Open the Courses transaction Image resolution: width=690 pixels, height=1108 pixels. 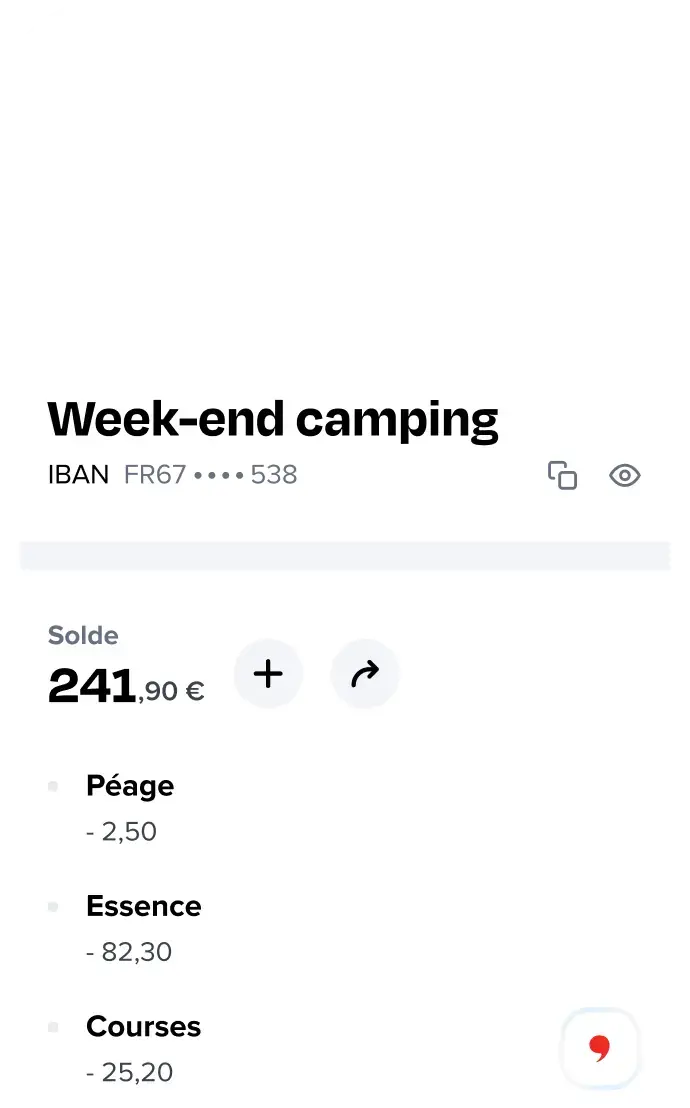point(345,1048)
